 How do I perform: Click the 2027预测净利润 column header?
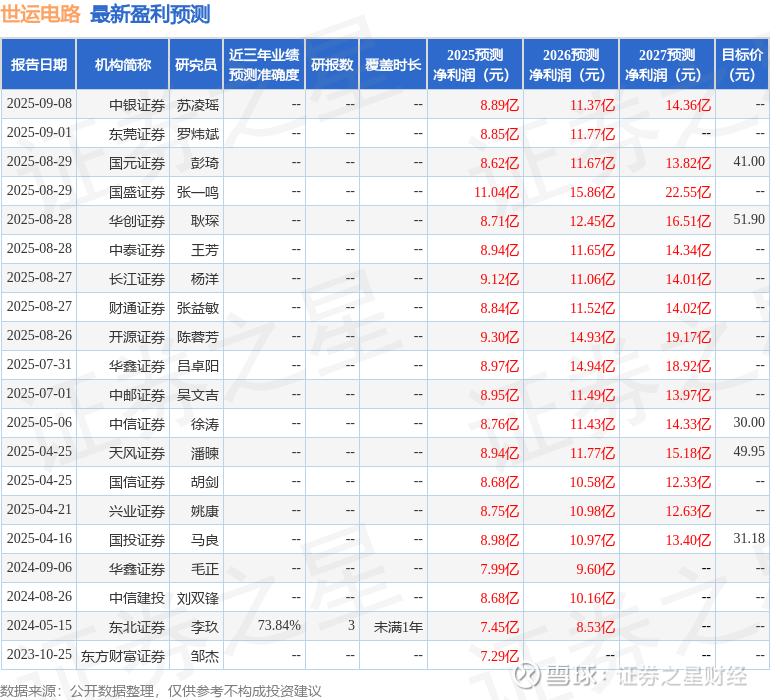[x=667, y=64]
